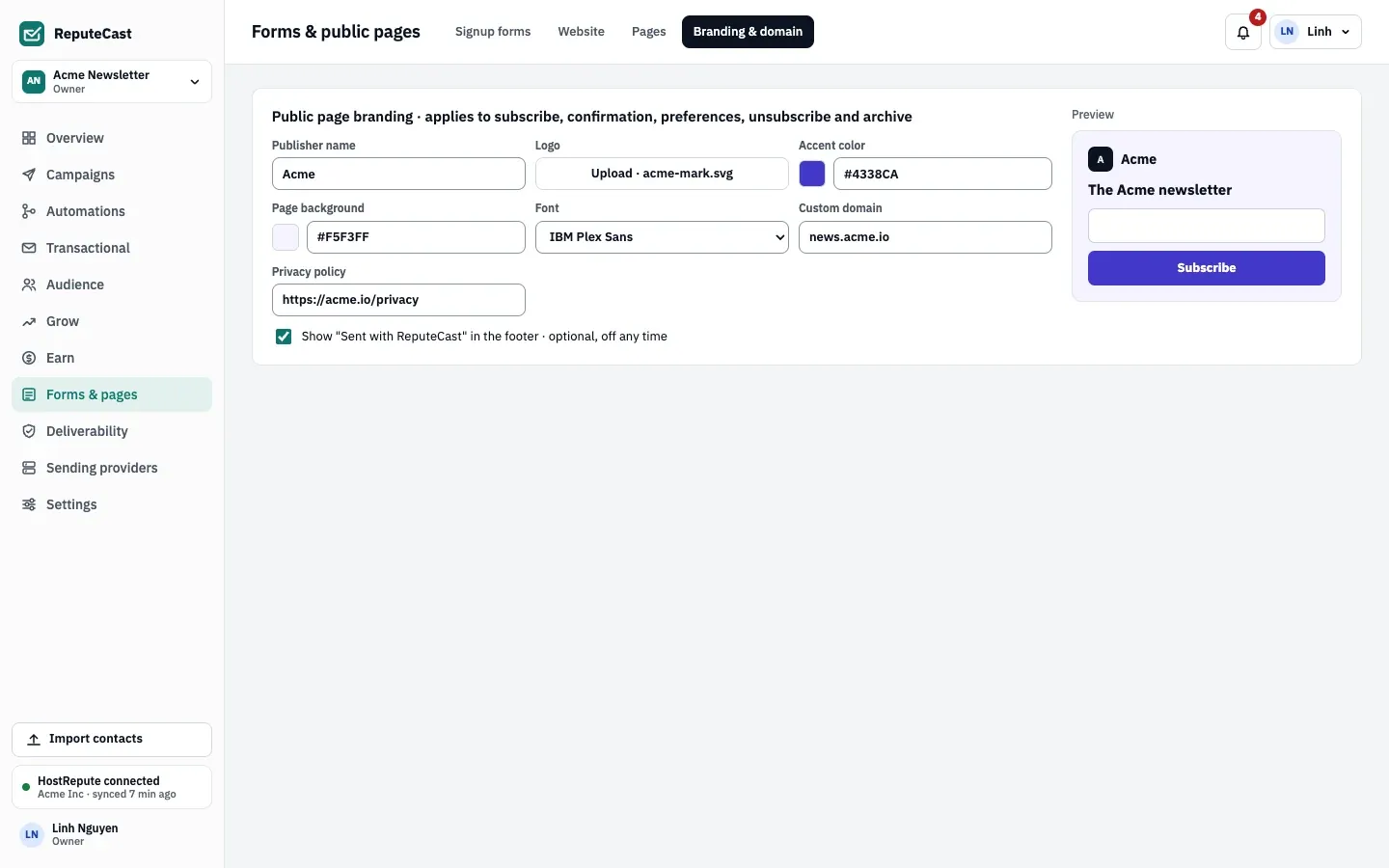Viewport: 1389px width, 868px height.
Task: Click the Audience people icon
Action: click(x=29, y=285)
